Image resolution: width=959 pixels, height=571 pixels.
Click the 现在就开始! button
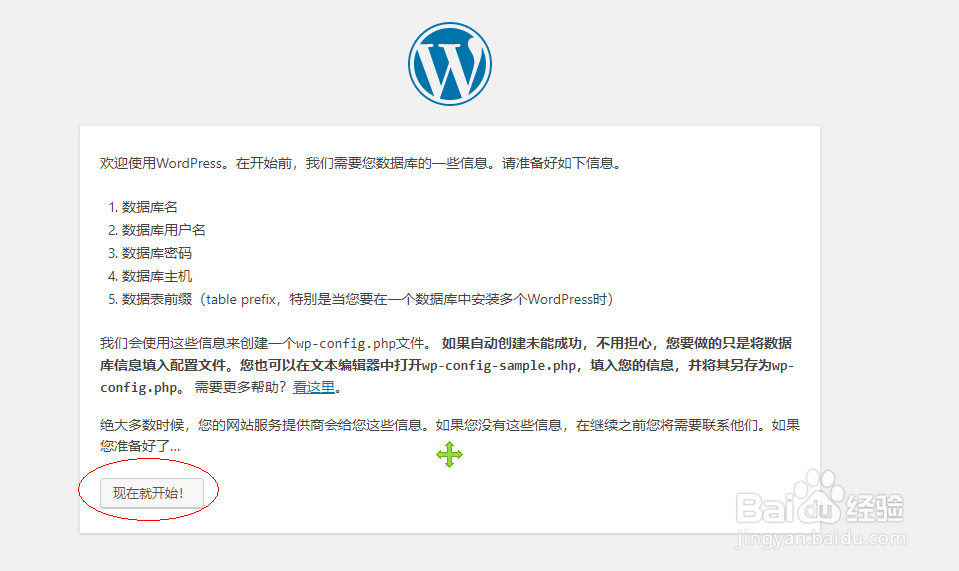pyautogui.click(x=152, y=493)
